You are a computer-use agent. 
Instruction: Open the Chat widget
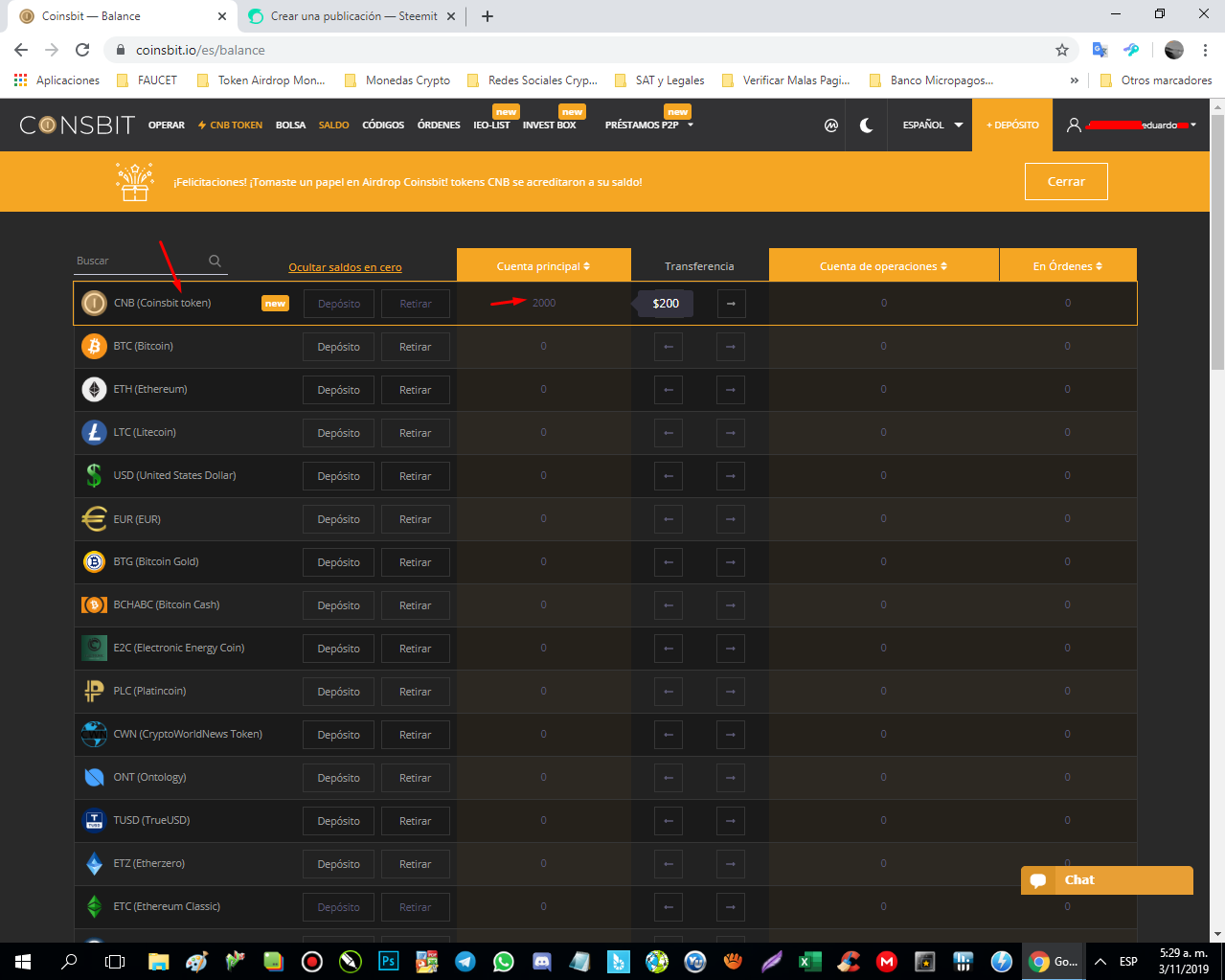(x=1107, y=880)
